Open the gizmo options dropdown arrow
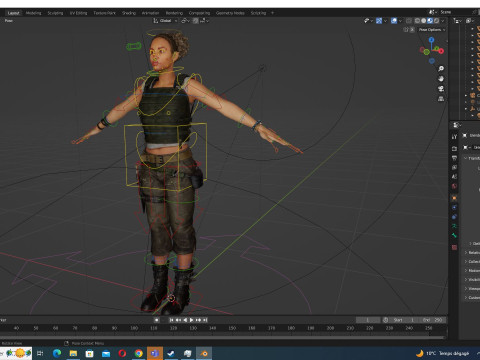Viewport: 480px width, 360px height. [385, 21]
